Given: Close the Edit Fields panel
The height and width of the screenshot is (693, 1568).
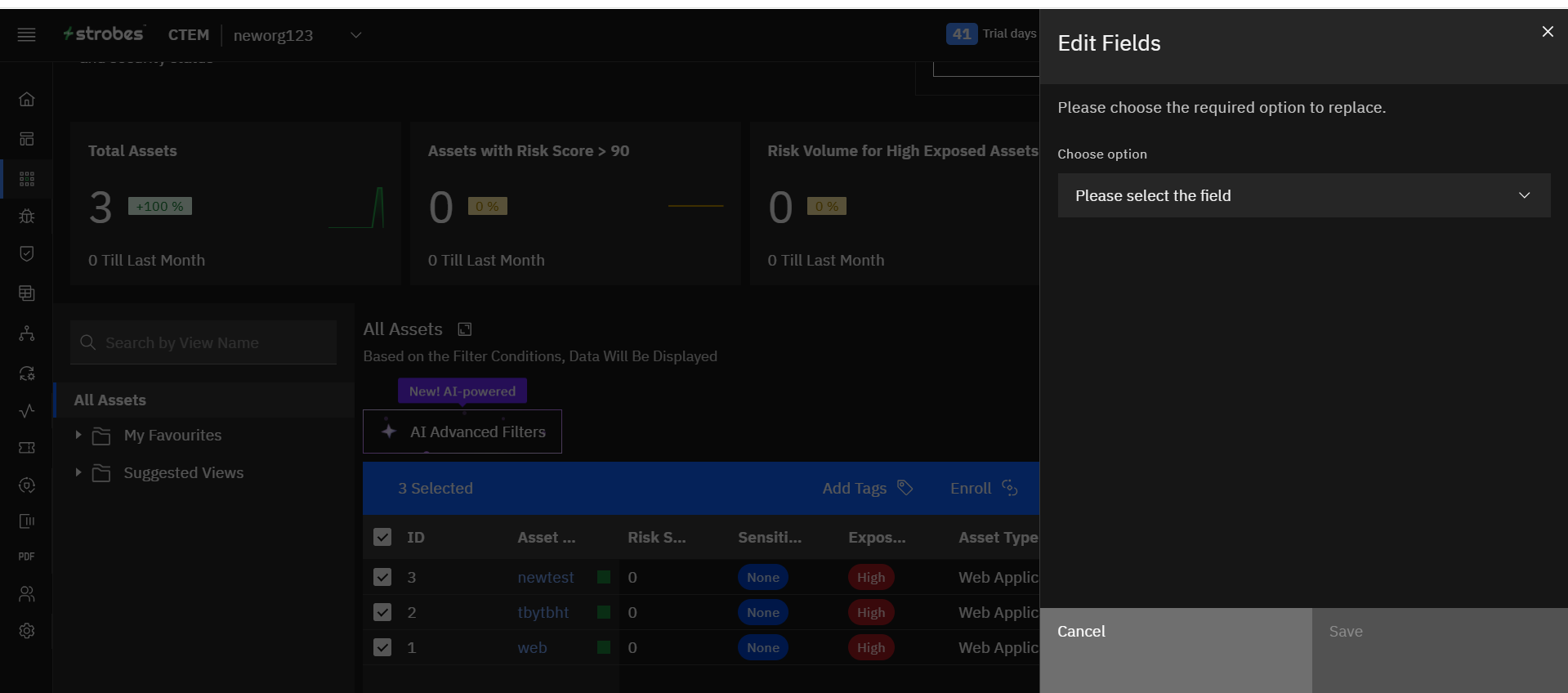Looking at the screenshot, I should tap(1547, 32).
